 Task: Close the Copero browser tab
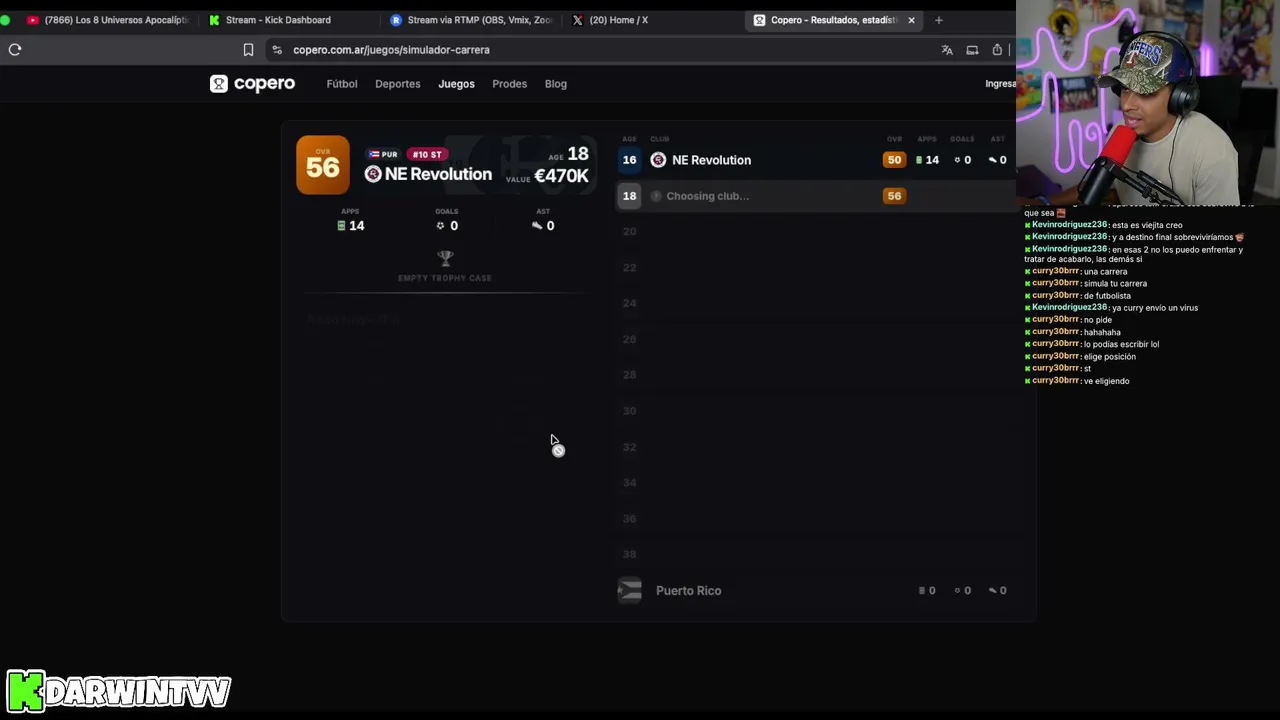coord(911,20)
